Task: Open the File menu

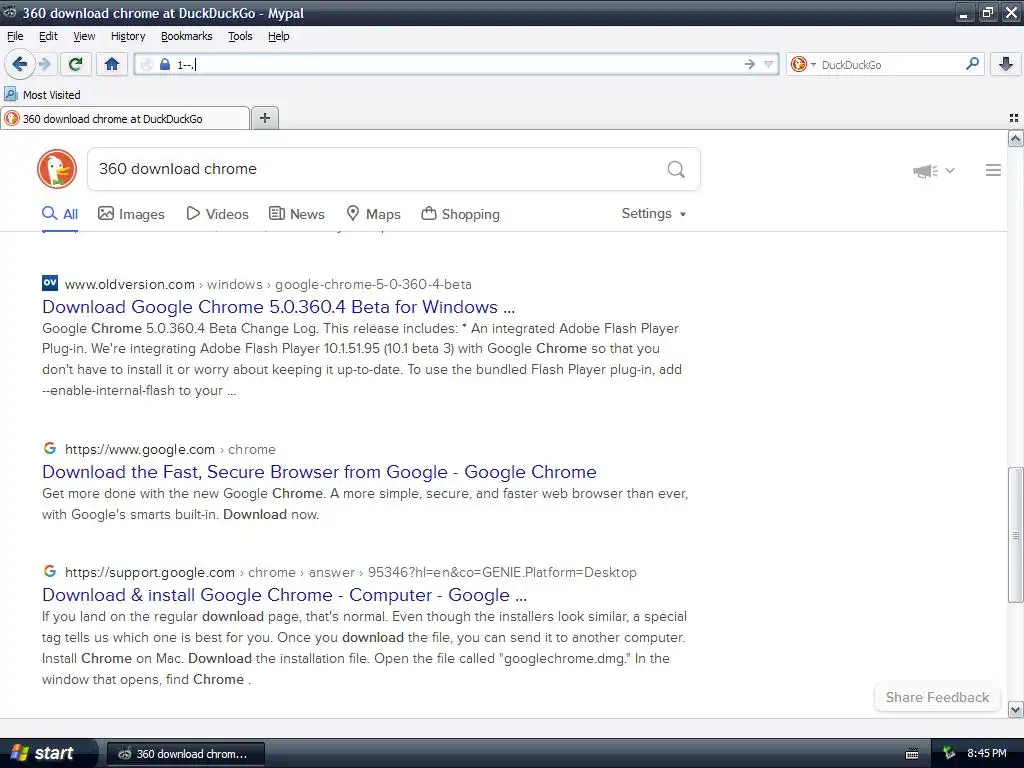Action: coord(15,36)
